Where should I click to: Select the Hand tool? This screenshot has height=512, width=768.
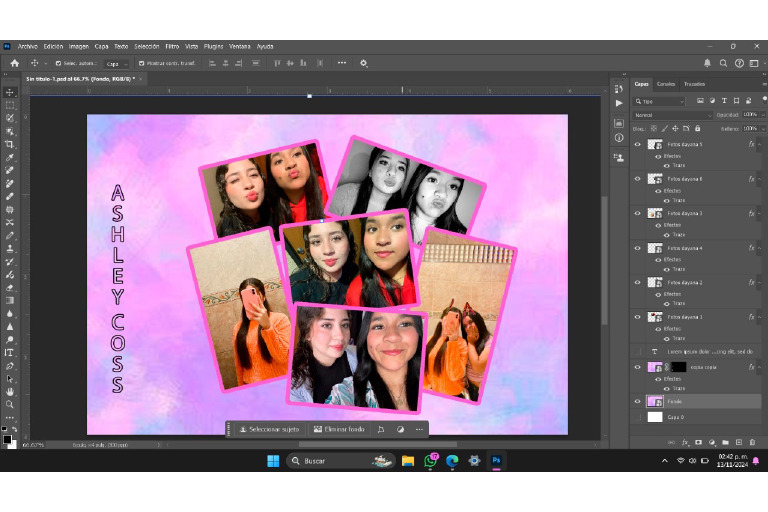pos(9,391)
